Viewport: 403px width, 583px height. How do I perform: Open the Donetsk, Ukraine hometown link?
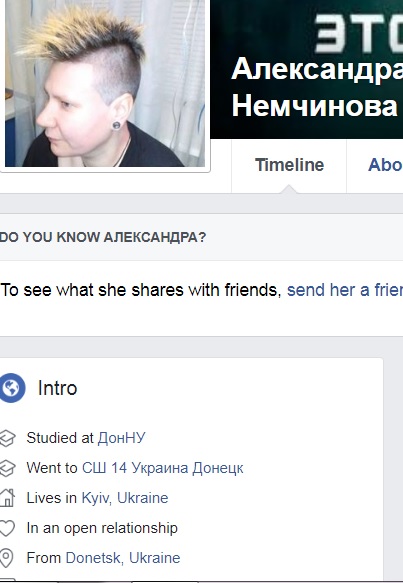coord(123,558)
